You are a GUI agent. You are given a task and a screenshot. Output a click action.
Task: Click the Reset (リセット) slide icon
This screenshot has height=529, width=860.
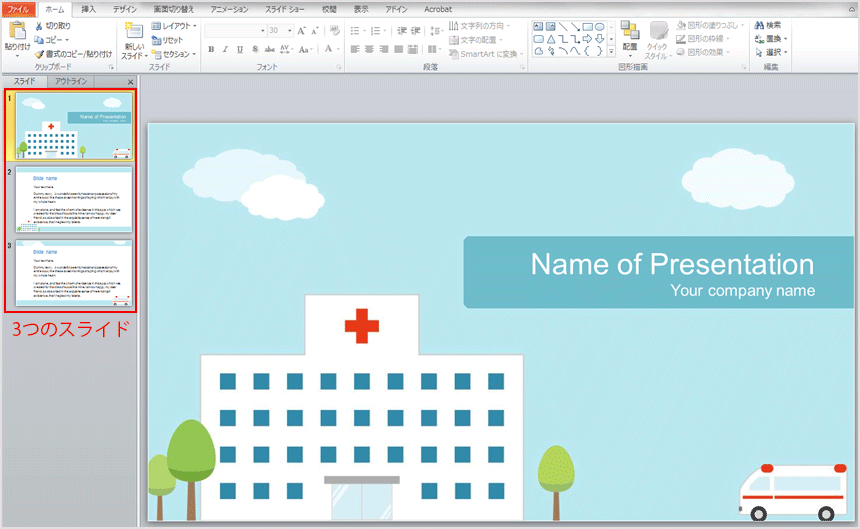tap(156, 40)
